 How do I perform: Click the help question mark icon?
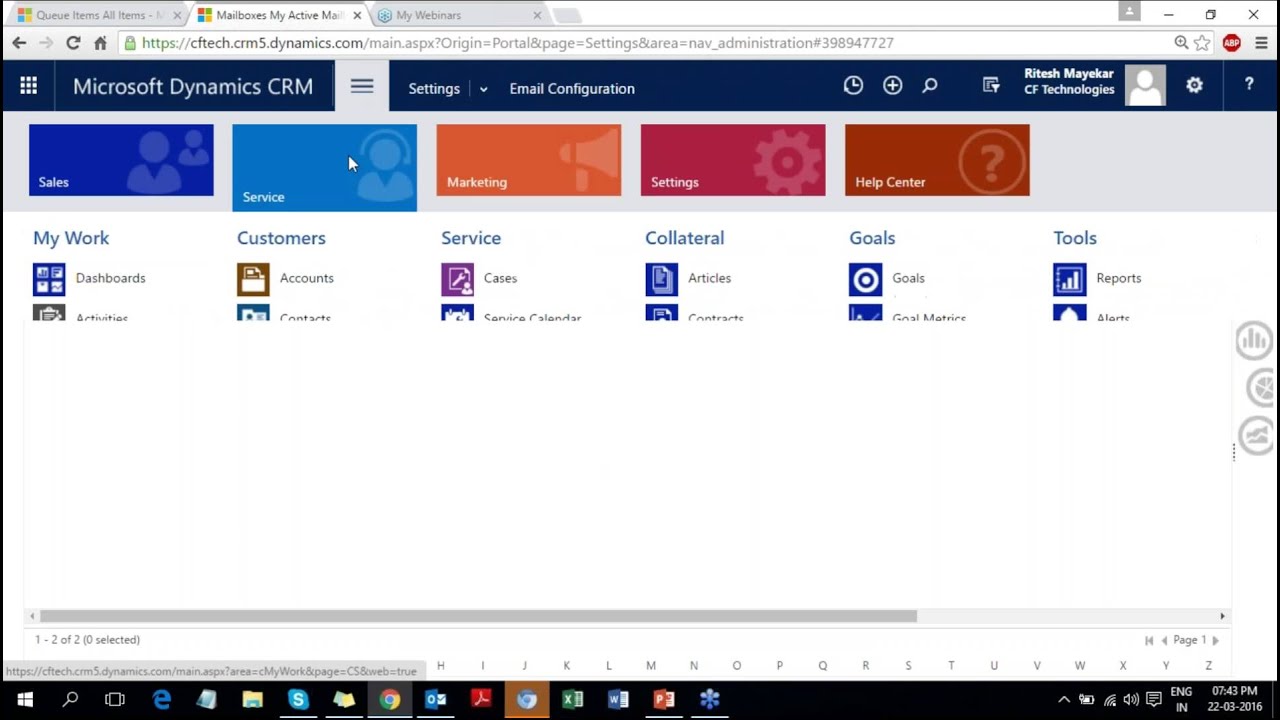(x=1249, y=85)
